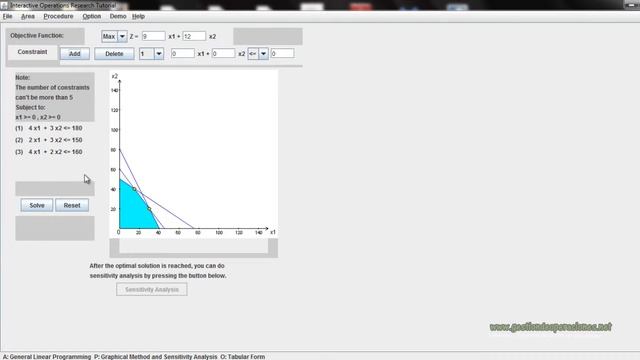The height and width of the screenshot is (360, 640).
Task: Open the Procedure menu
Action: point(58,16)
